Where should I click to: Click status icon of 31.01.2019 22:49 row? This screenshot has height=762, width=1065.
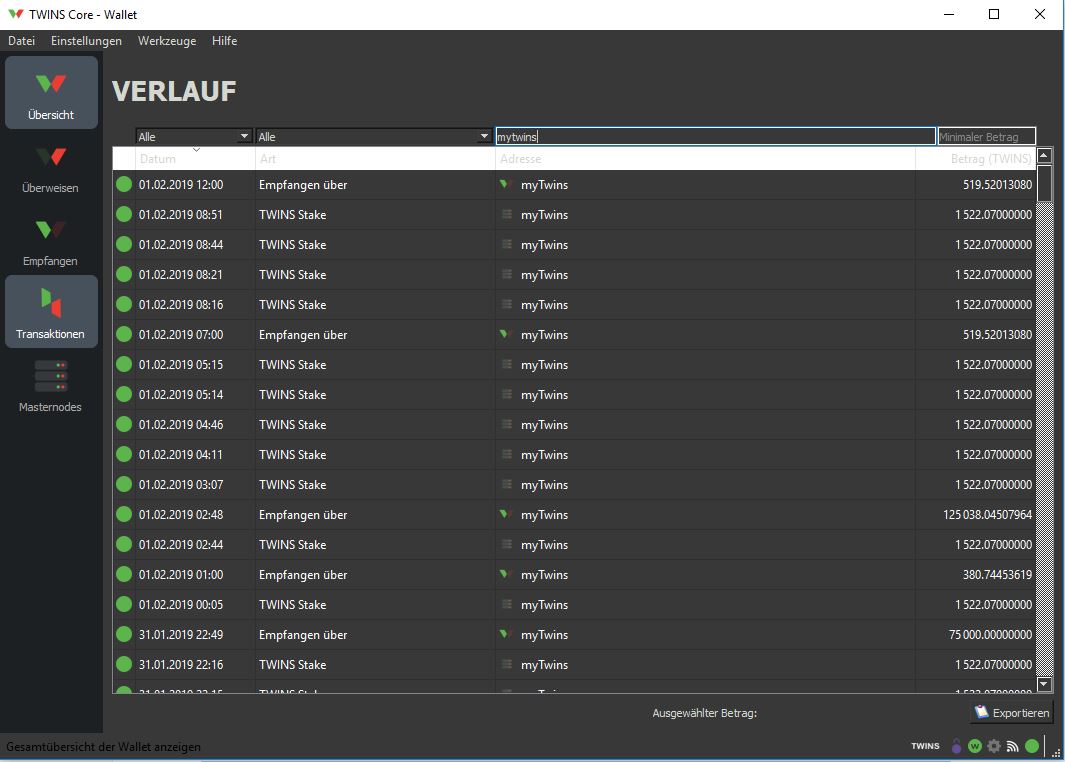[124, 634]
